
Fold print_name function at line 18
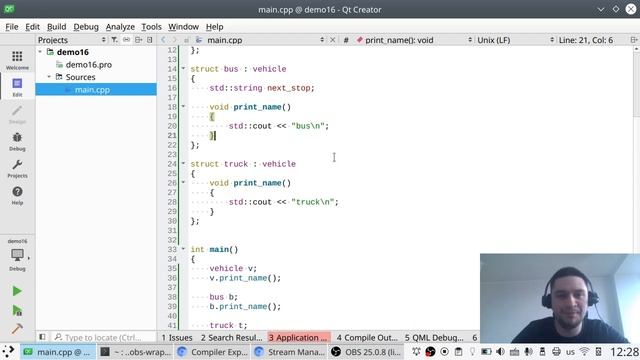(183, 107)
